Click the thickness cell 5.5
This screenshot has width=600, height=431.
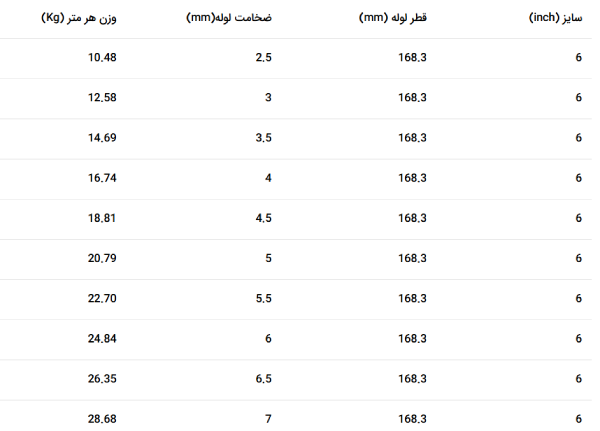tap(264, 299)
